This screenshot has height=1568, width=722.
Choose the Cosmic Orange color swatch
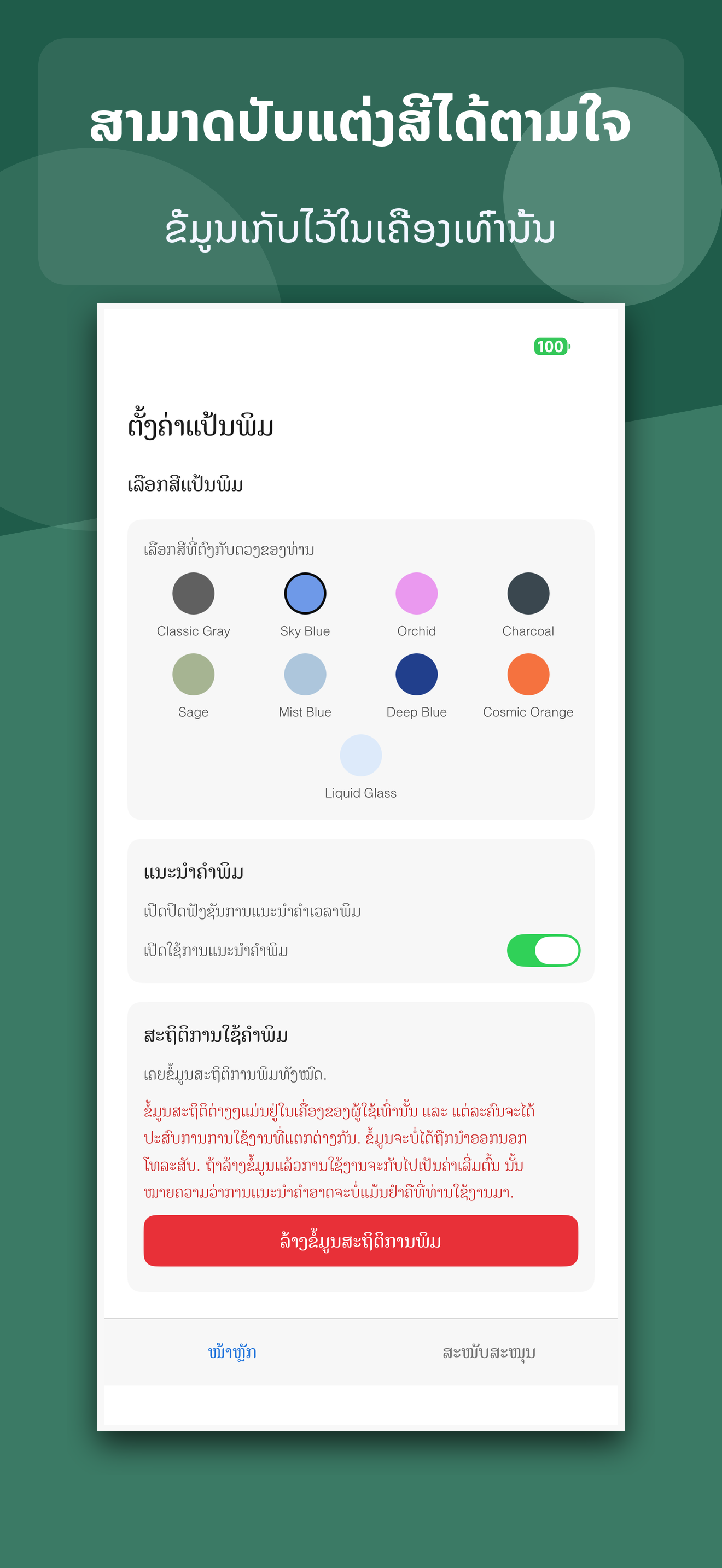[x=528, y=675]
